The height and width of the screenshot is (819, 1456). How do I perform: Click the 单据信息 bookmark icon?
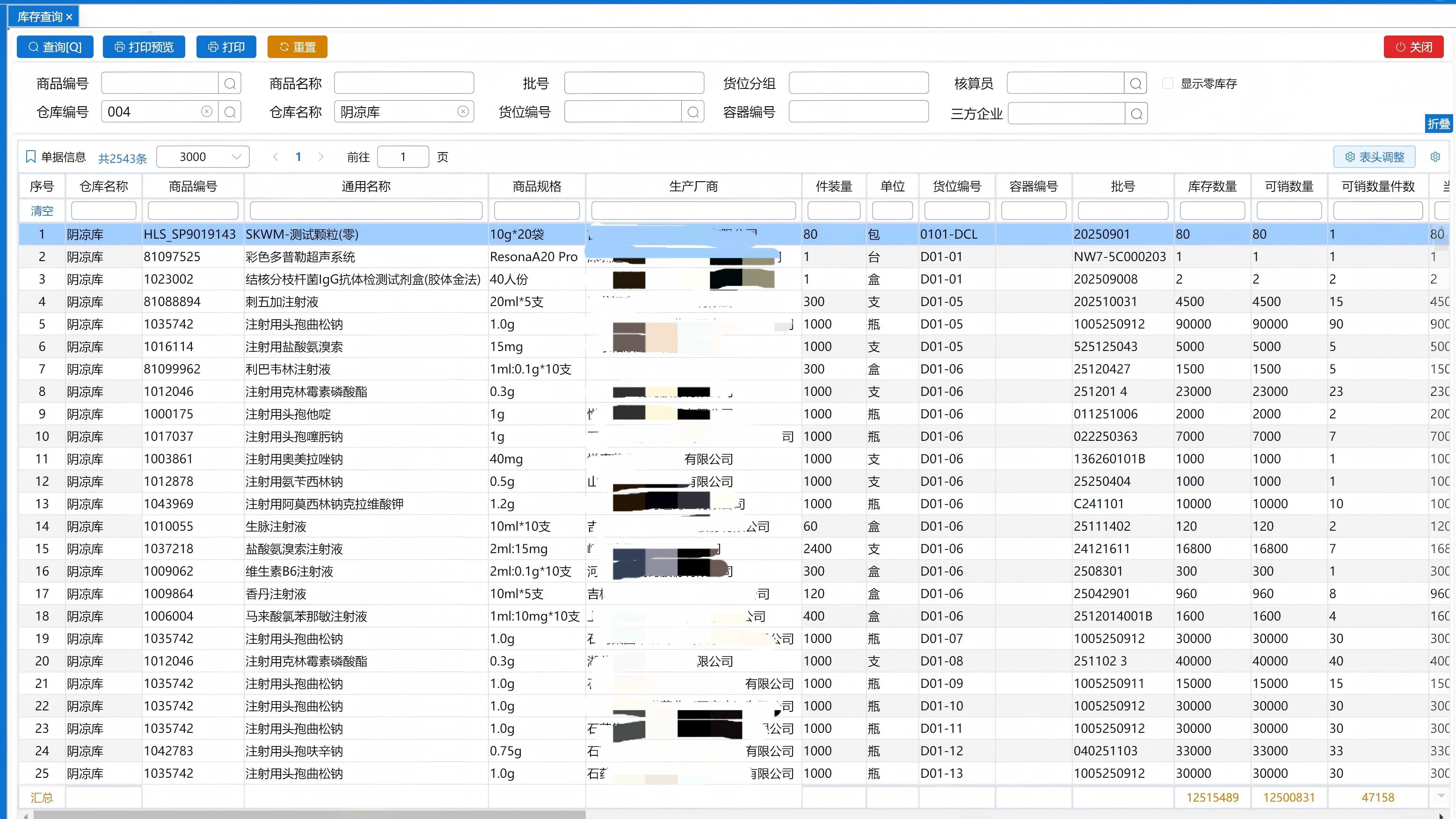click(31, 157)
